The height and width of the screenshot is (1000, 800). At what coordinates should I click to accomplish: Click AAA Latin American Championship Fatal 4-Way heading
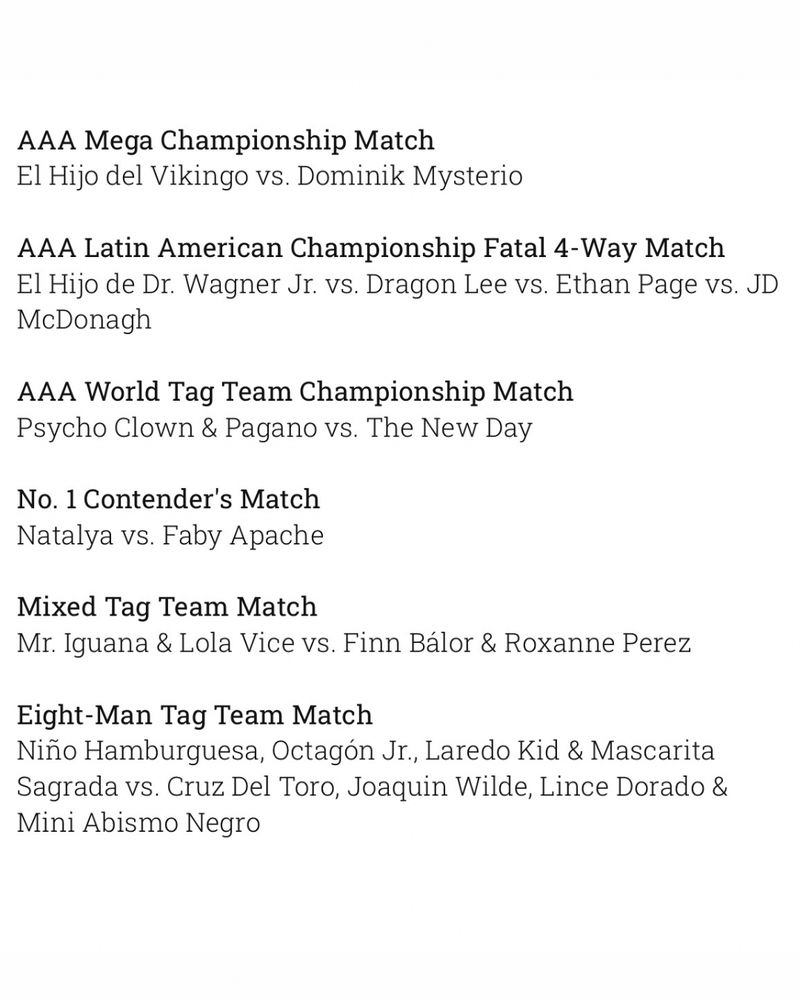coord(371,247)
